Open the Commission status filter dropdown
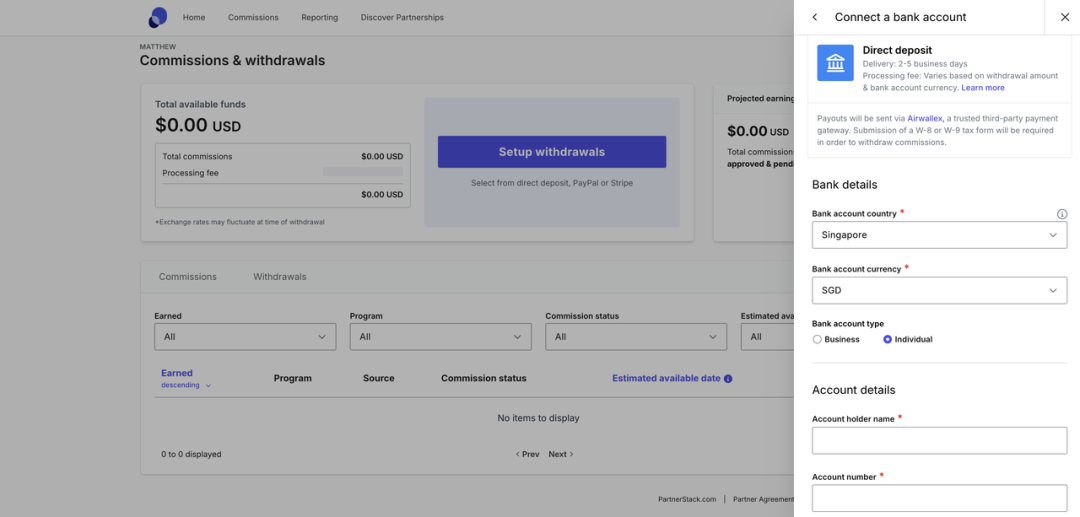Image resolution: width=1080 pixels, height=517 pixels. (x=636, y=337)
